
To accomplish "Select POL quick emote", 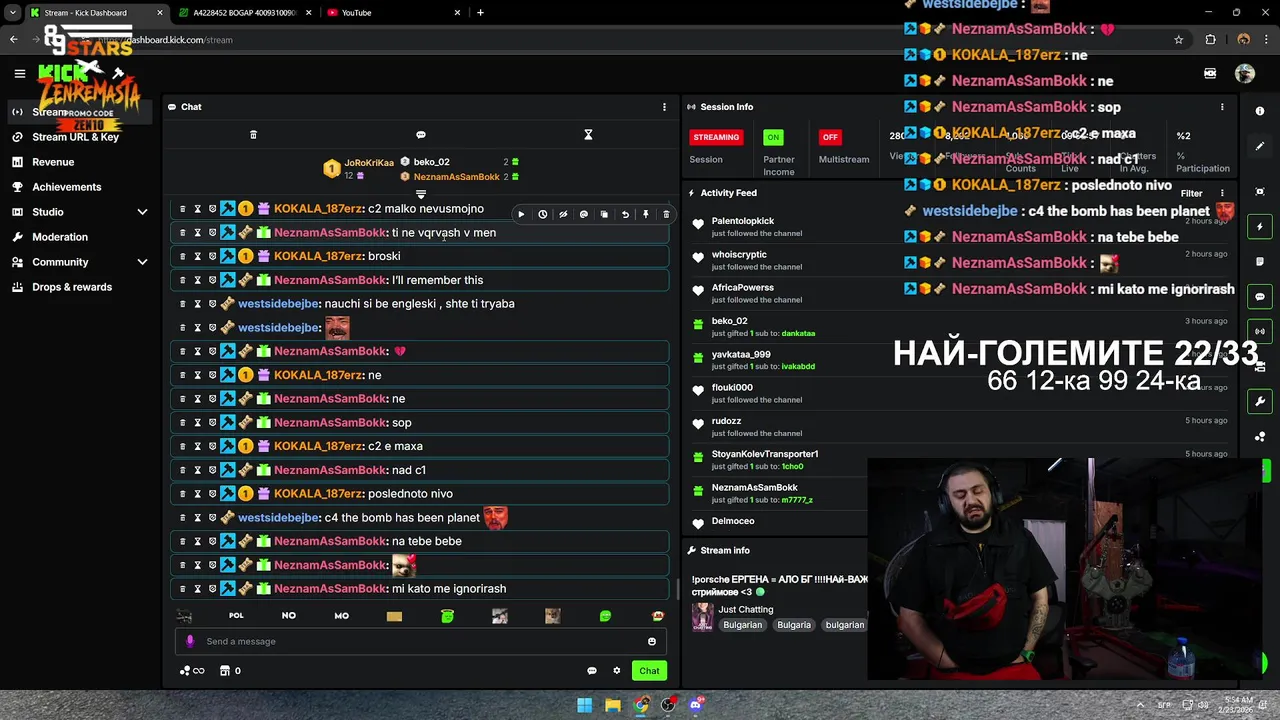I will [x=236, y=616].
